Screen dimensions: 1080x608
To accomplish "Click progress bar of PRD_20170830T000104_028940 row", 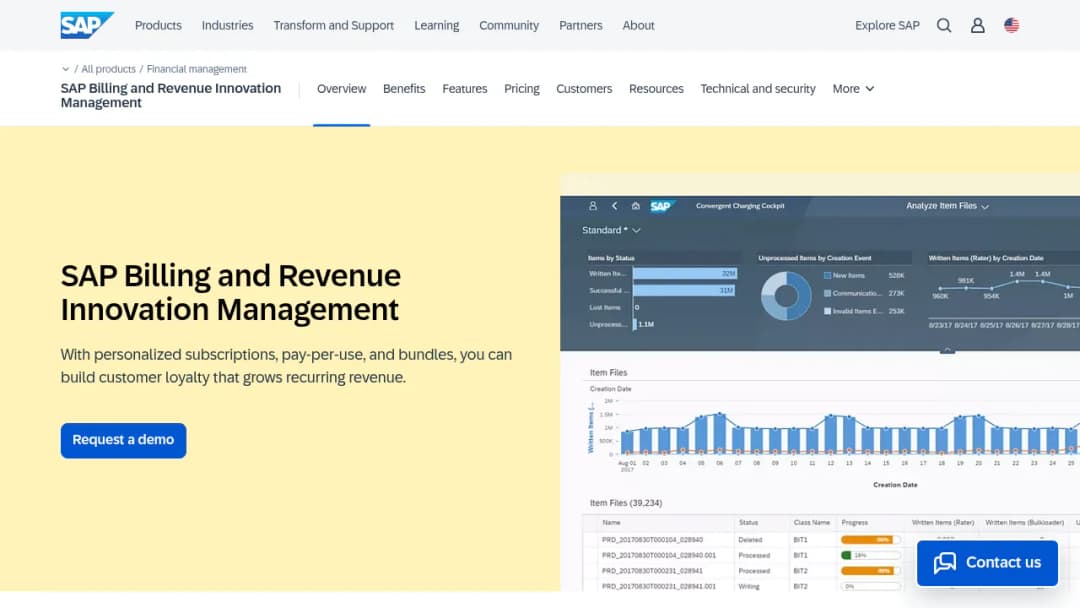I will pyautogui.click(x=870, y=540).
